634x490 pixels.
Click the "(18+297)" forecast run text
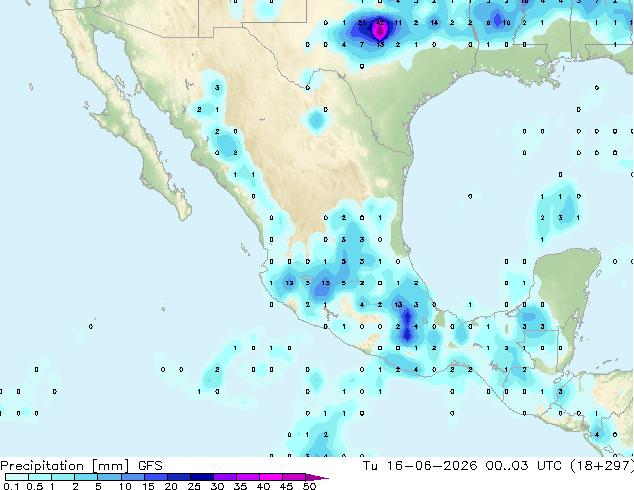(x=601, y=466)
